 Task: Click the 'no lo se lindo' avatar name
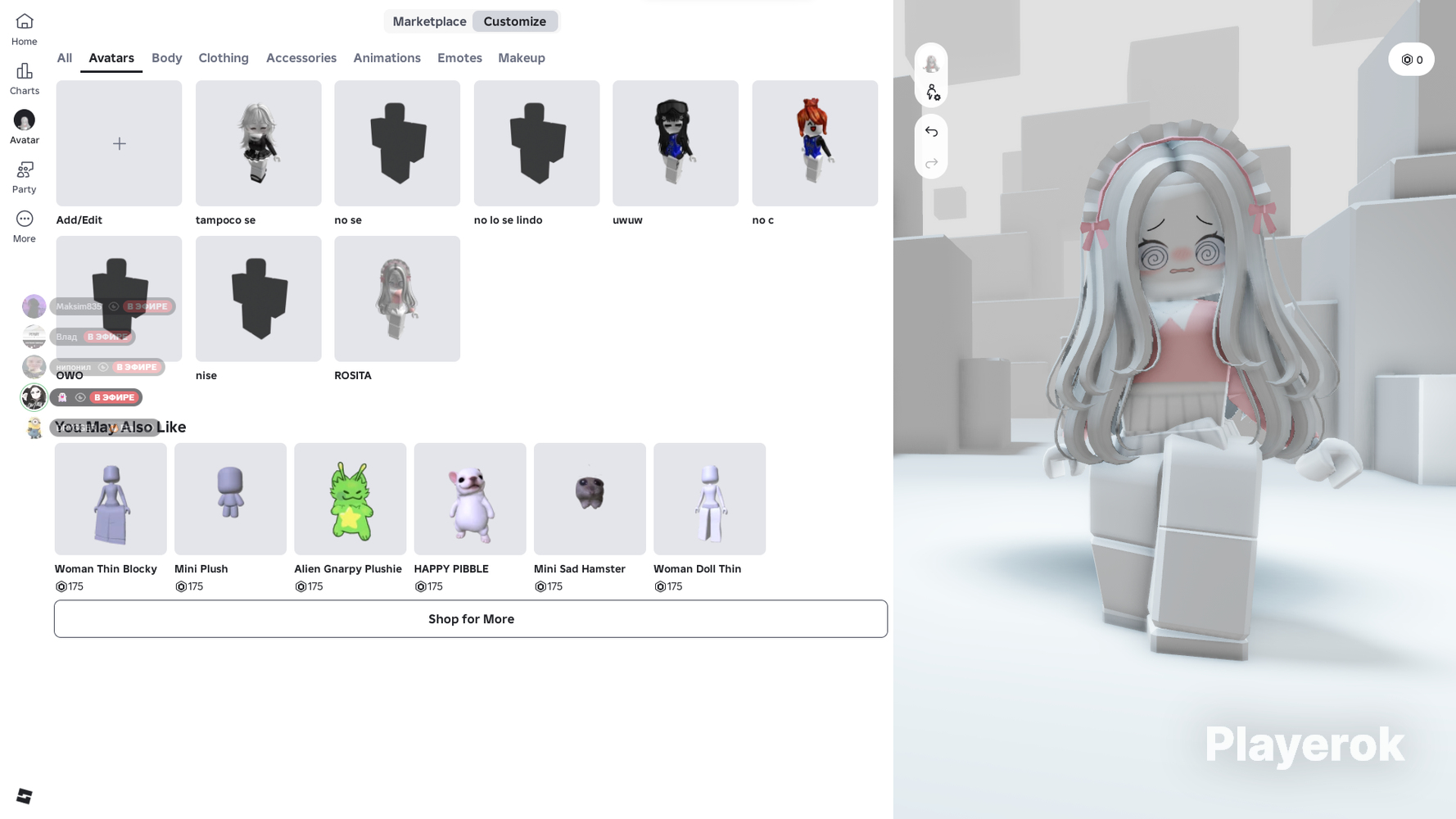(508, 220)
